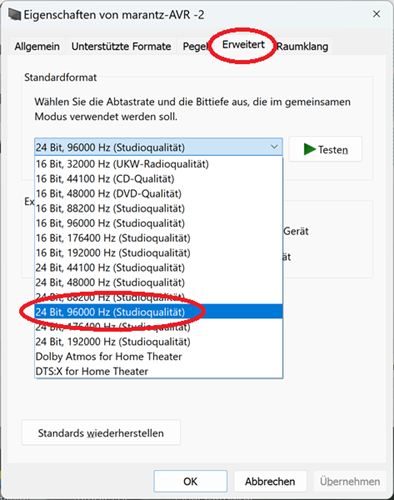394x500 pixels.
Task: Collapse the Standardformat combo box arrow
Action: [x=274, y=147]
